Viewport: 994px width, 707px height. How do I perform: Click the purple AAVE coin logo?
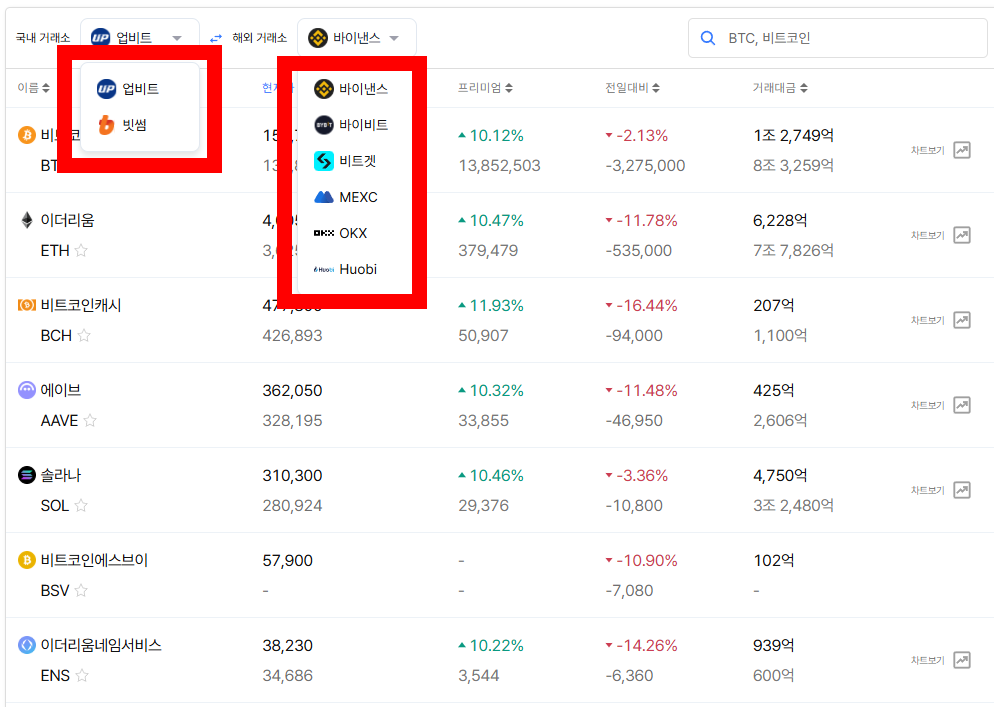pyautogui.click(x=27, y=390)
